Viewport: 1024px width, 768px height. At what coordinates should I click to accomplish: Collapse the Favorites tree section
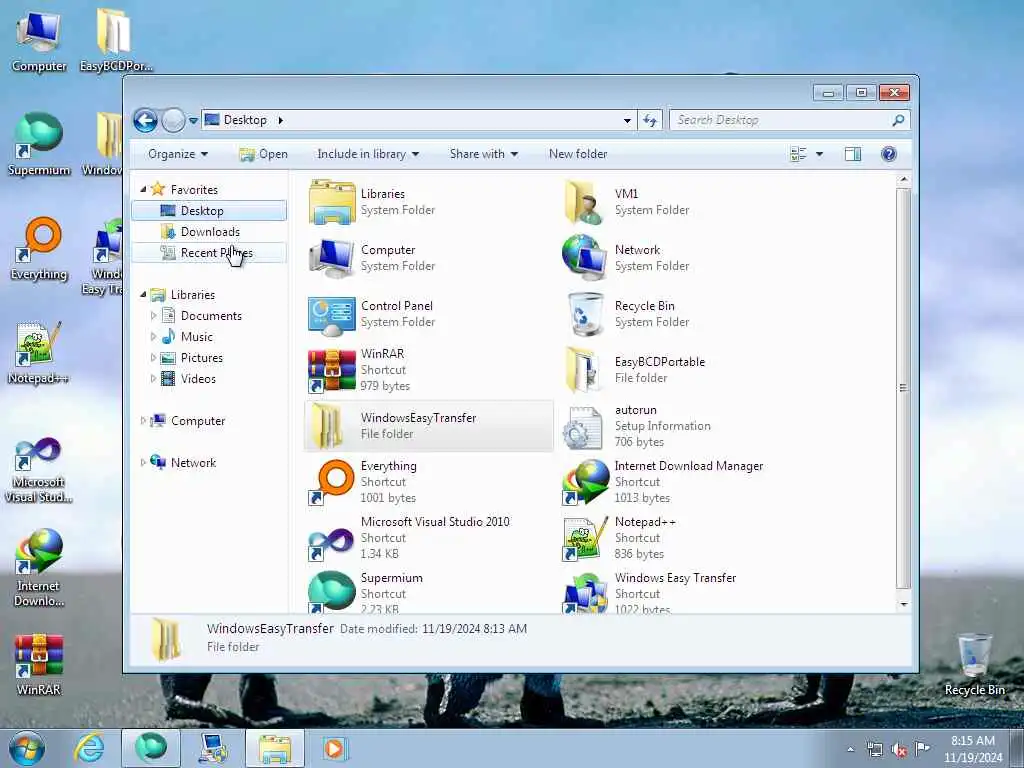[143, 189]
